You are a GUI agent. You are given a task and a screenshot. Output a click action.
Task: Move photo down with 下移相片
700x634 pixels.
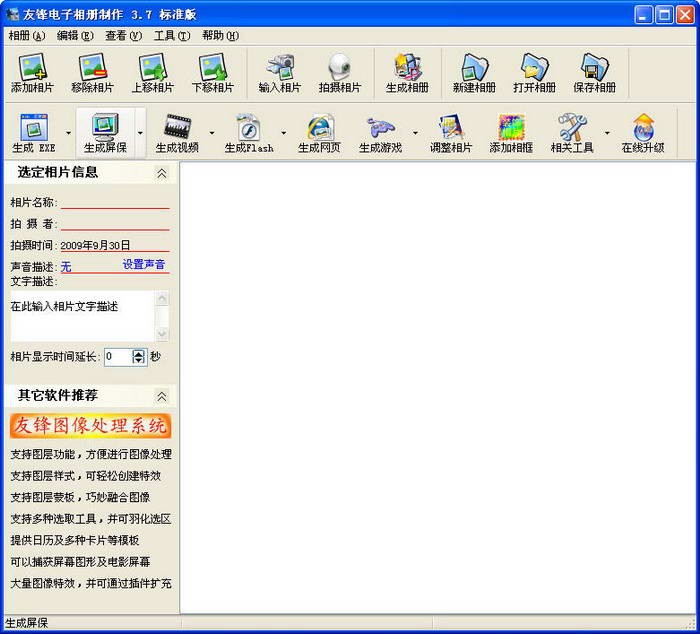coord(213,74)
